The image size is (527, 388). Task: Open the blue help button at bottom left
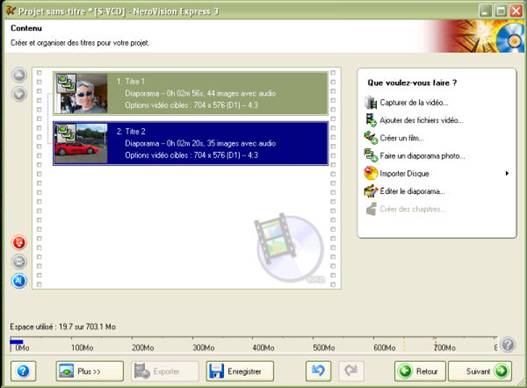pos(23,371)
